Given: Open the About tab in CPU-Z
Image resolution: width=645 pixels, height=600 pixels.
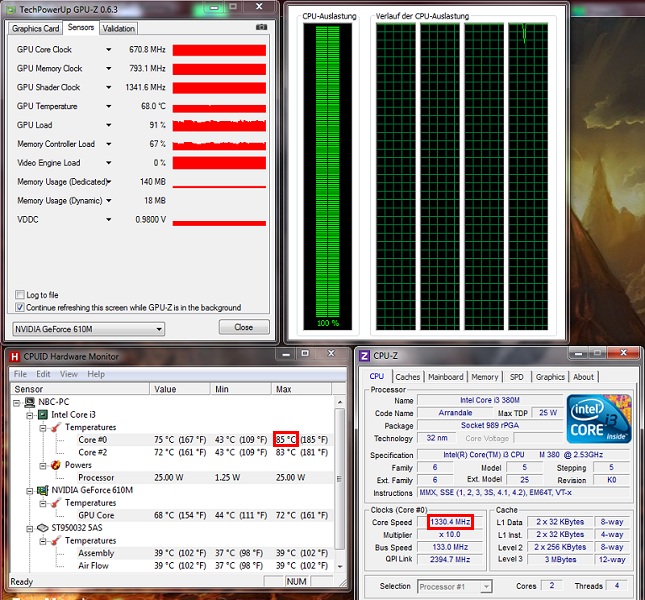Looking at the screenshot, I should (583, 377).
